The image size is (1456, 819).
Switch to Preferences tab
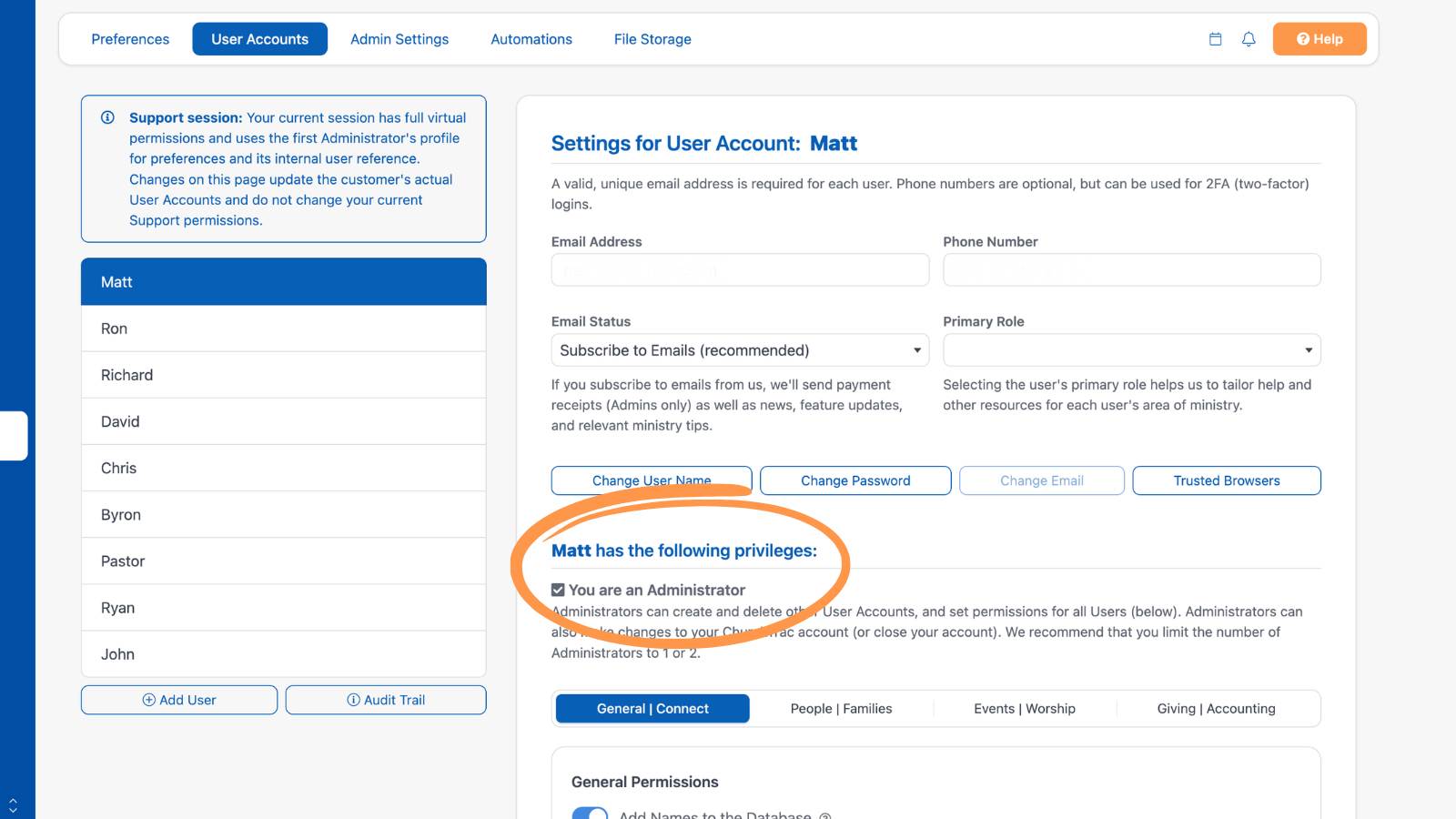coord(130,39)
